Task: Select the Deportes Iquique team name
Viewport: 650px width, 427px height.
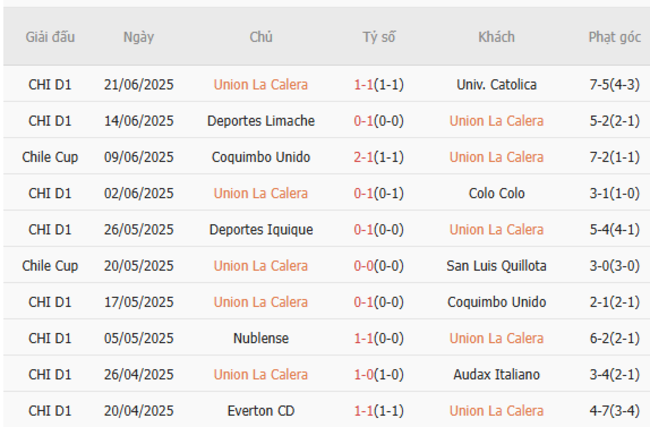Action: (261, 229)
